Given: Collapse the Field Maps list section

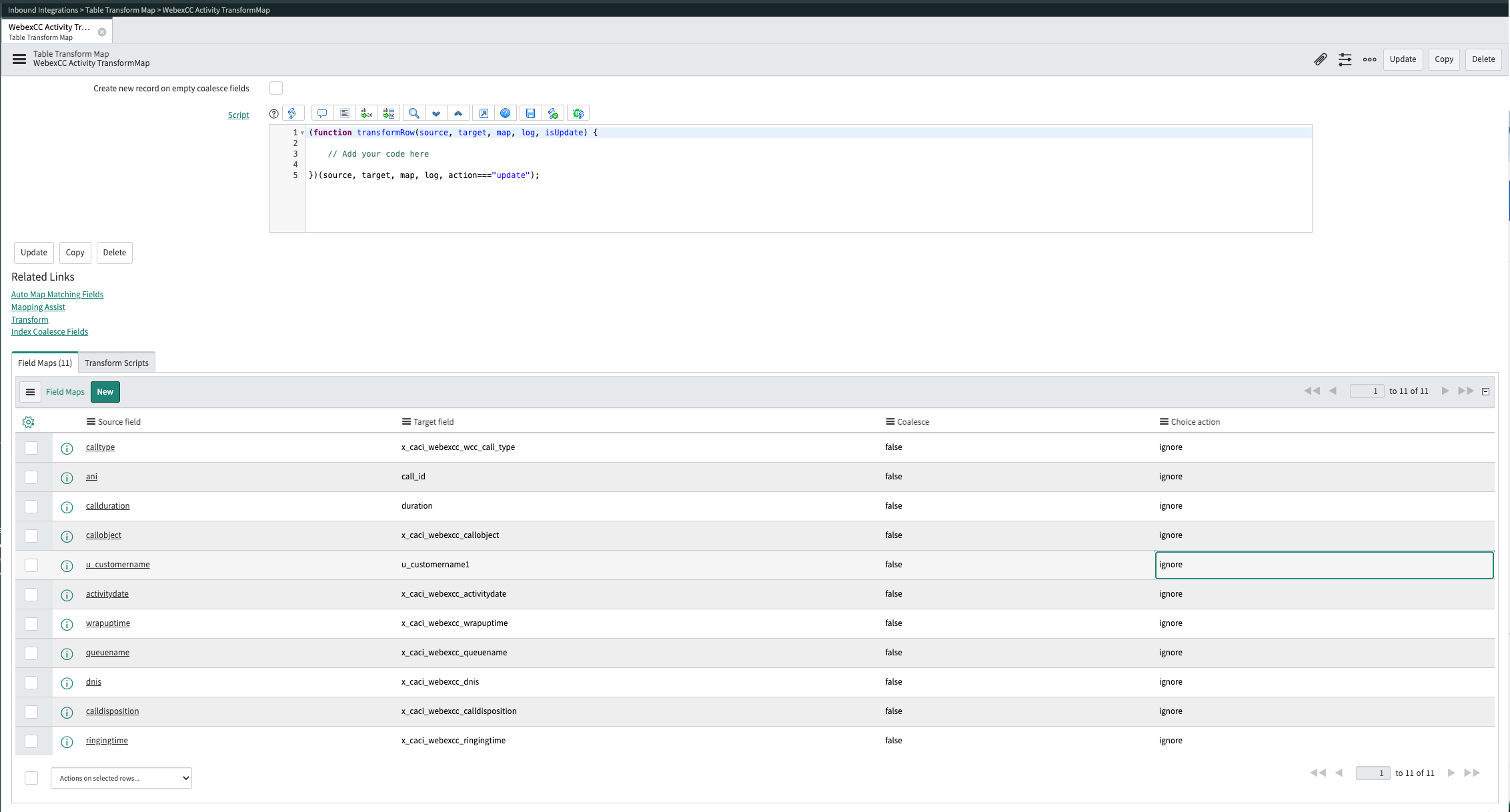Looking at the screenshot, I should (x=1486, y=392).
